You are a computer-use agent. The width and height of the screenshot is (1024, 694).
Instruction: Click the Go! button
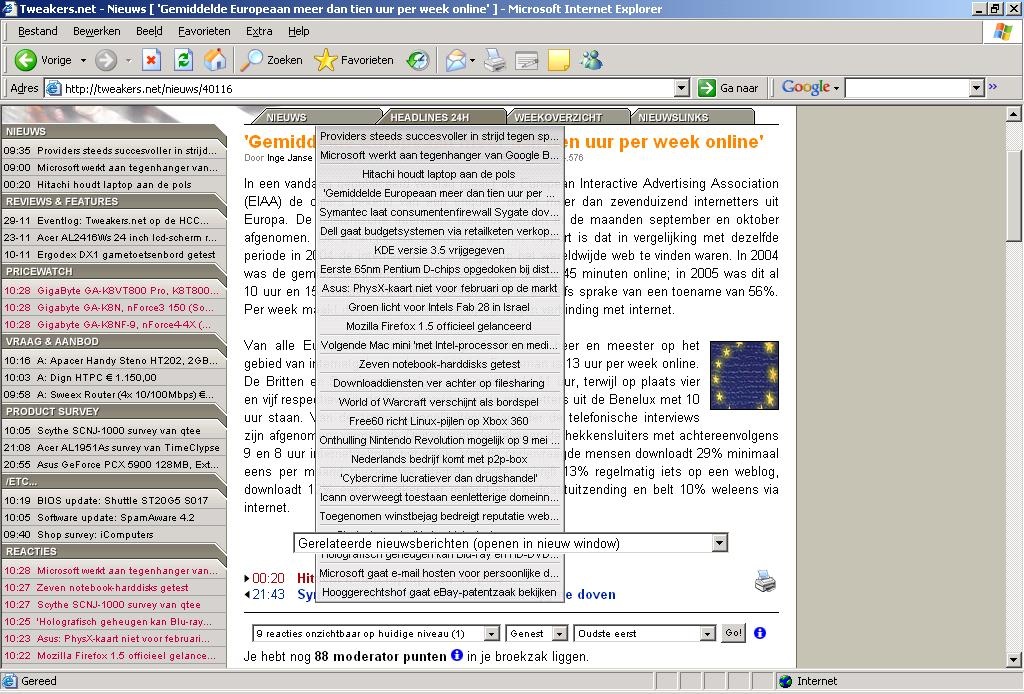point(733,633)
